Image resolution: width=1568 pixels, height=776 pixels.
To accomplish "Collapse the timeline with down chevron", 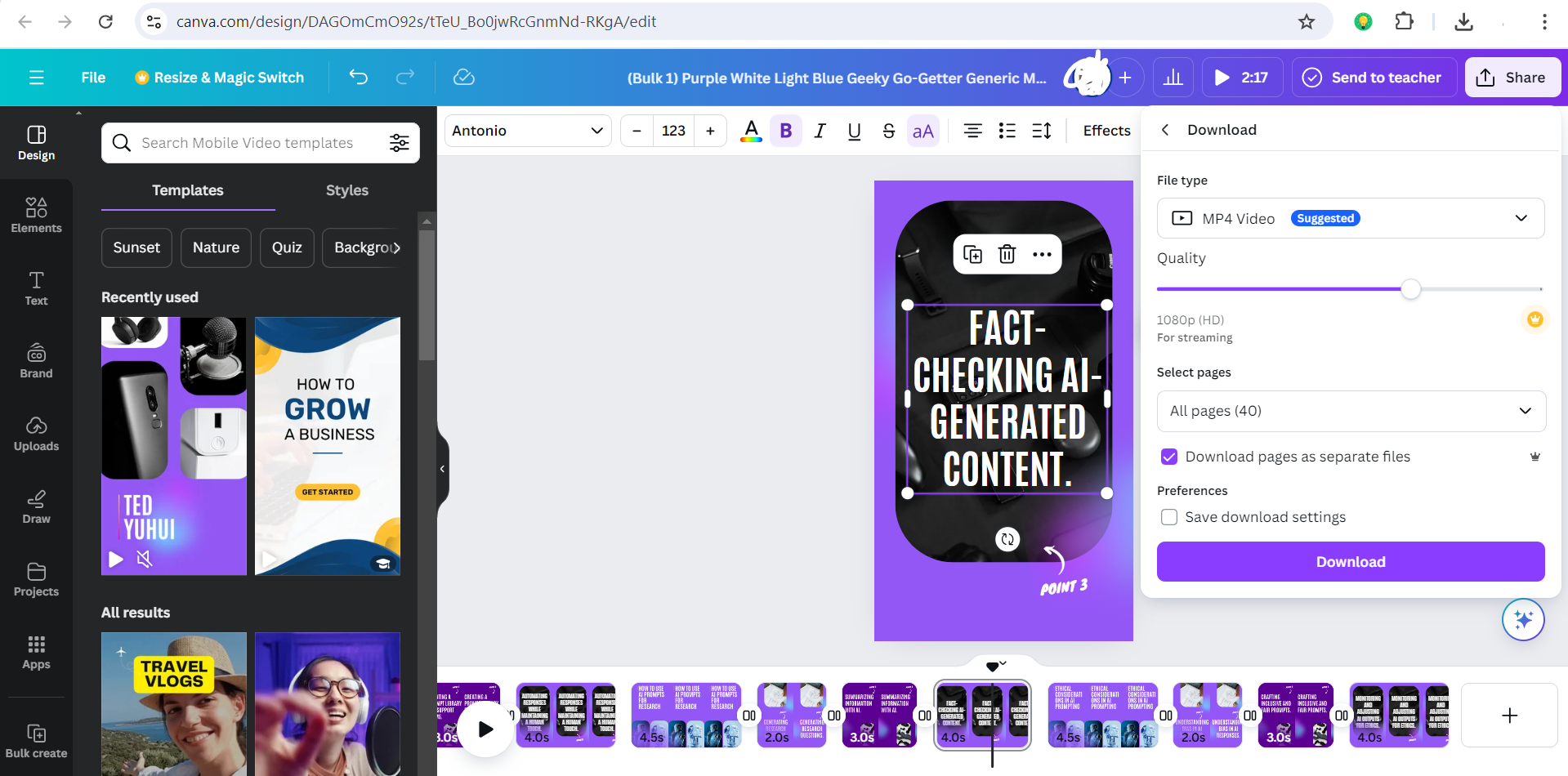I will [1003, 663].
